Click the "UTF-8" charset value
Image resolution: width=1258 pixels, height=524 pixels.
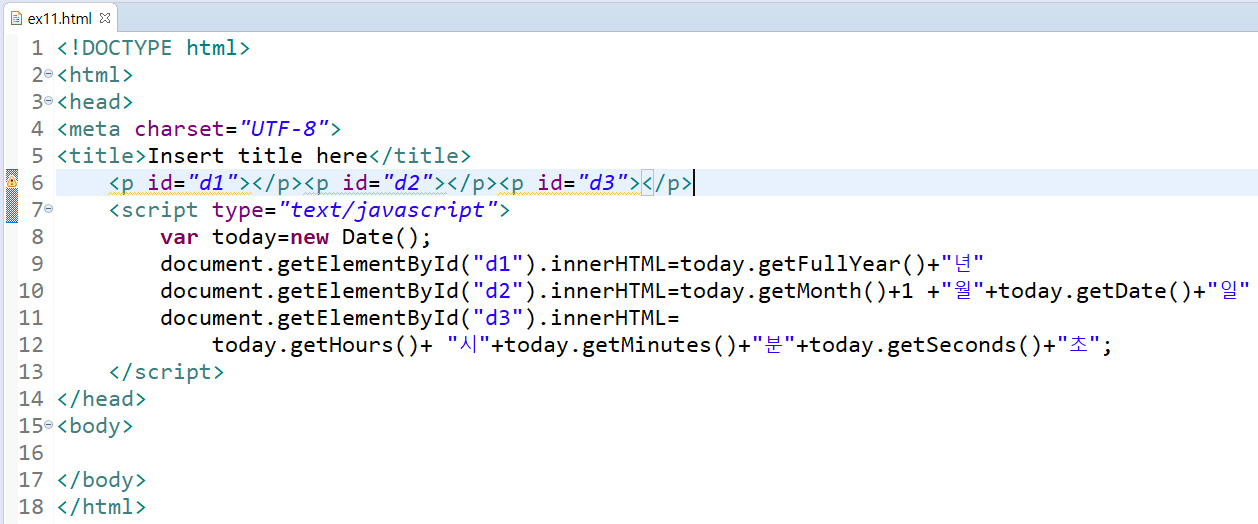[x=283, y=128]
